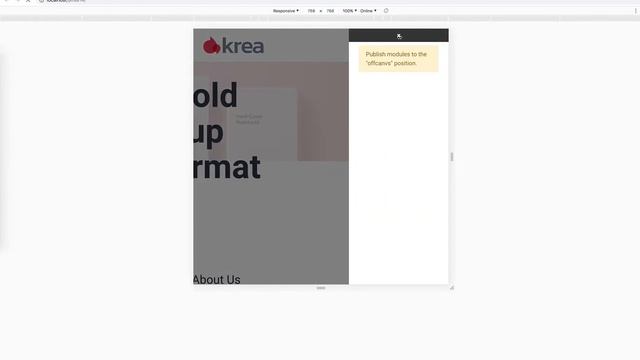Click the About Us heading
640x360 pixels.
pos(216,279)
